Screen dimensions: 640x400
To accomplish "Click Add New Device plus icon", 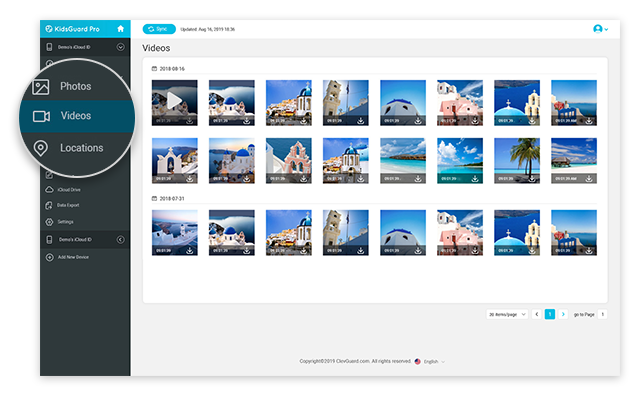I will (x=50, y=257).
